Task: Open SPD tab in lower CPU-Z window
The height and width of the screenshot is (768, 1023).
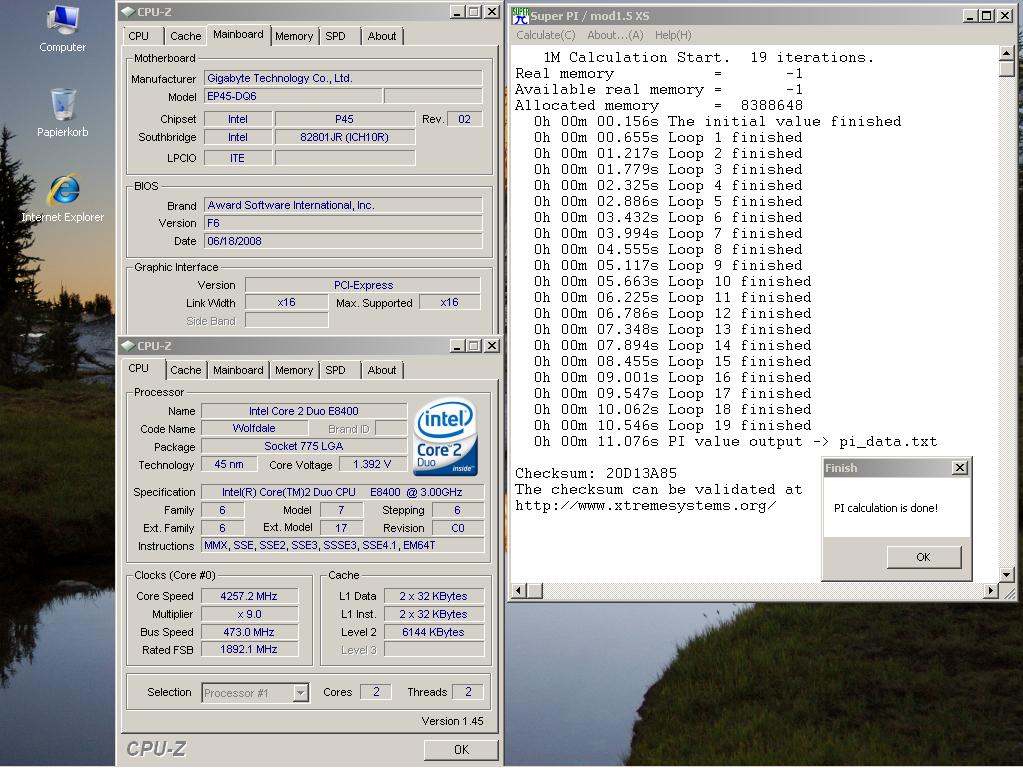Action: [x=335, y=371]
